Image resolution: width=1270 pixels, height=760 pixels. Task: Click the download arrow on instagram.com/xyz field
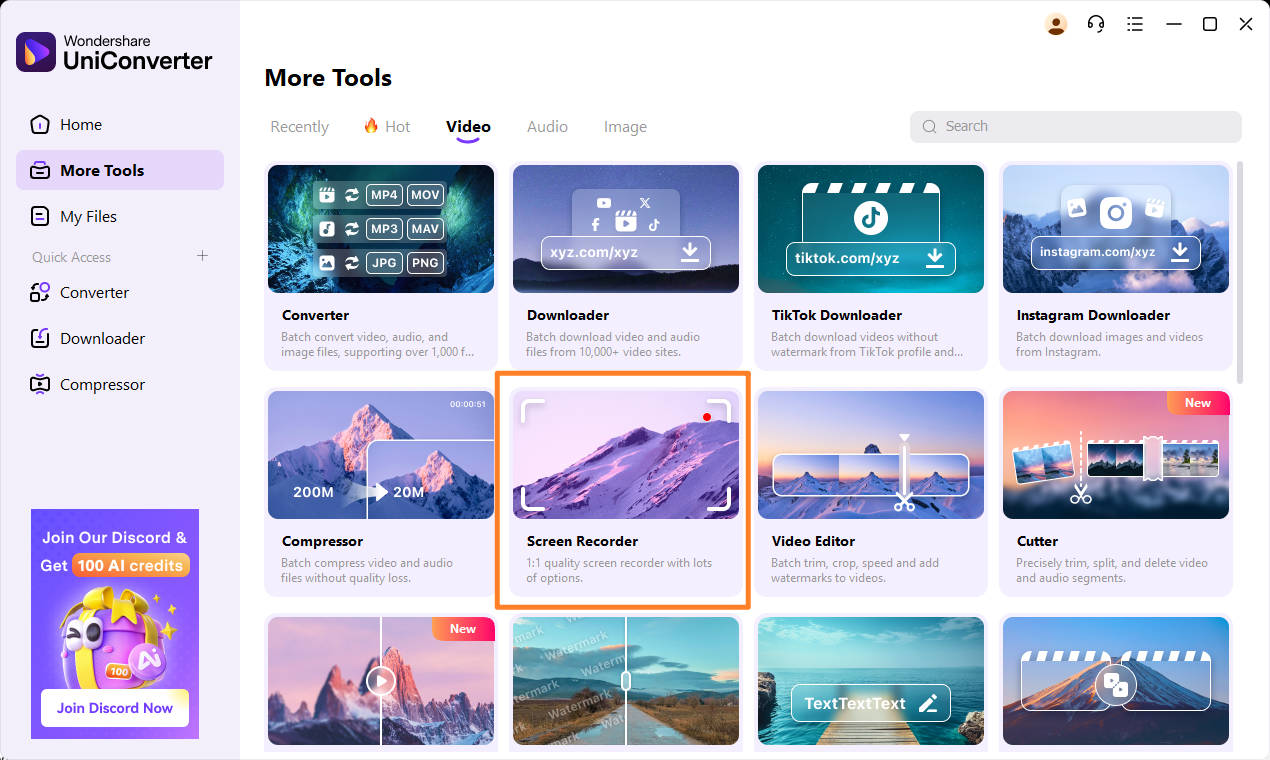pyautogui.click(x=1180, y=251)
